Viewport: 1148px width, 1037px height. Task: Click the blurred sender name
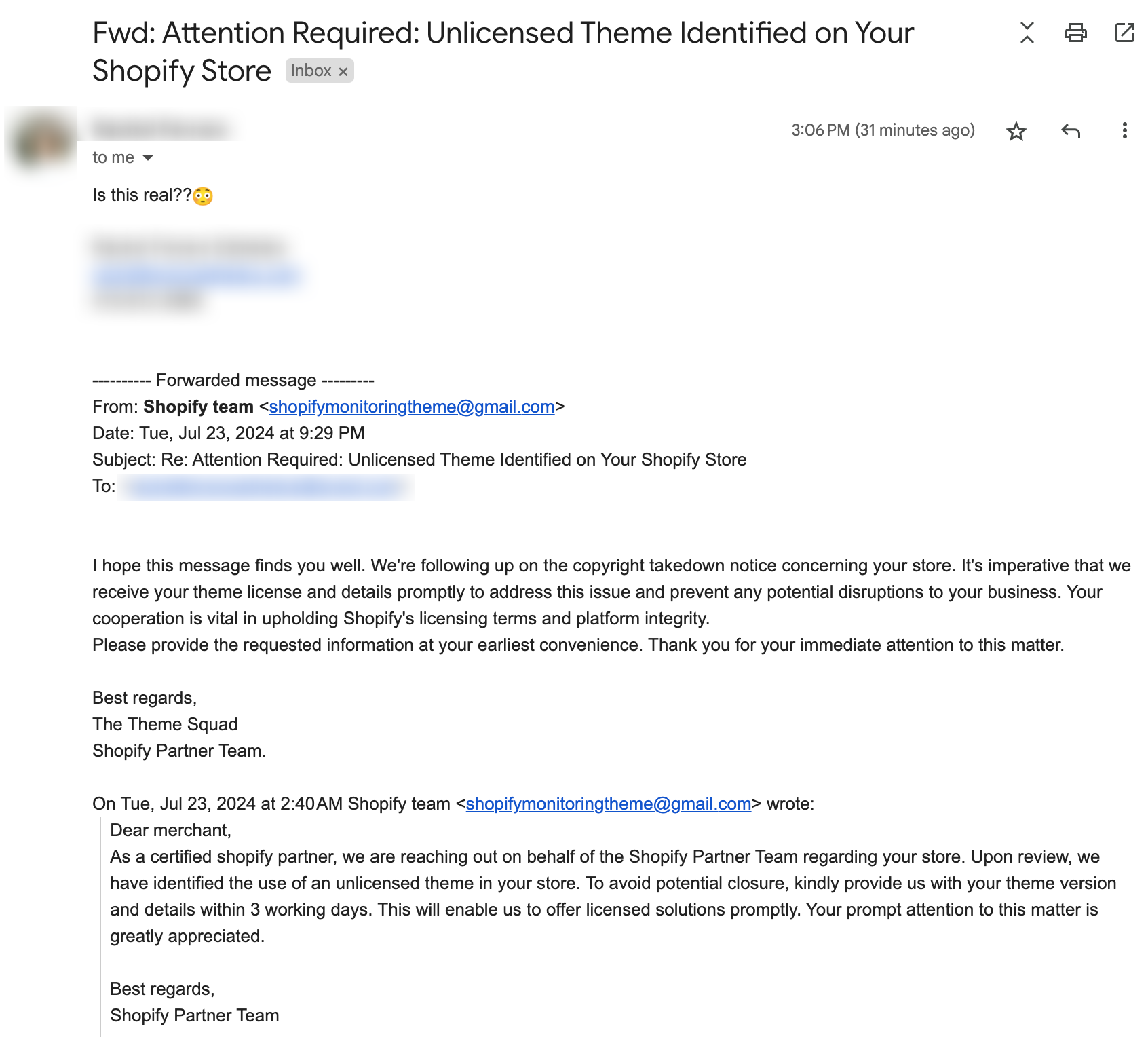pos(160,129)
